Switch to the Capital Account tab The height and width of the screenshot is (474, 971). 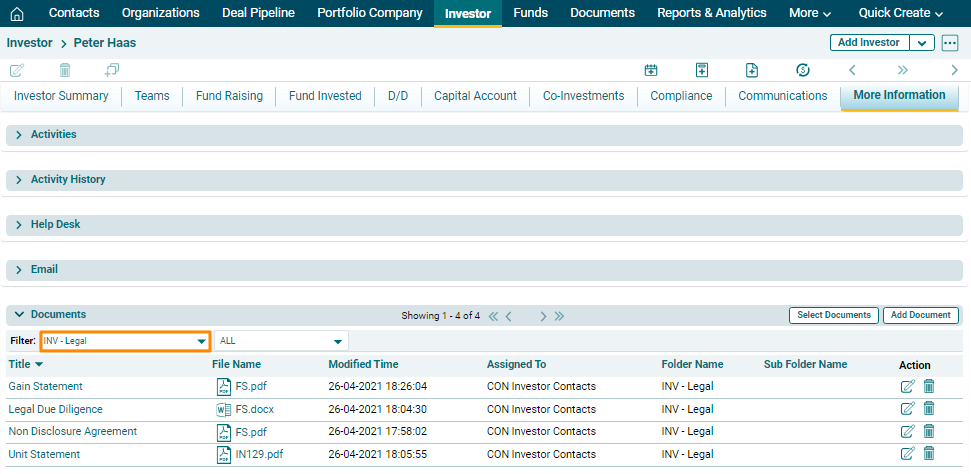475,96
